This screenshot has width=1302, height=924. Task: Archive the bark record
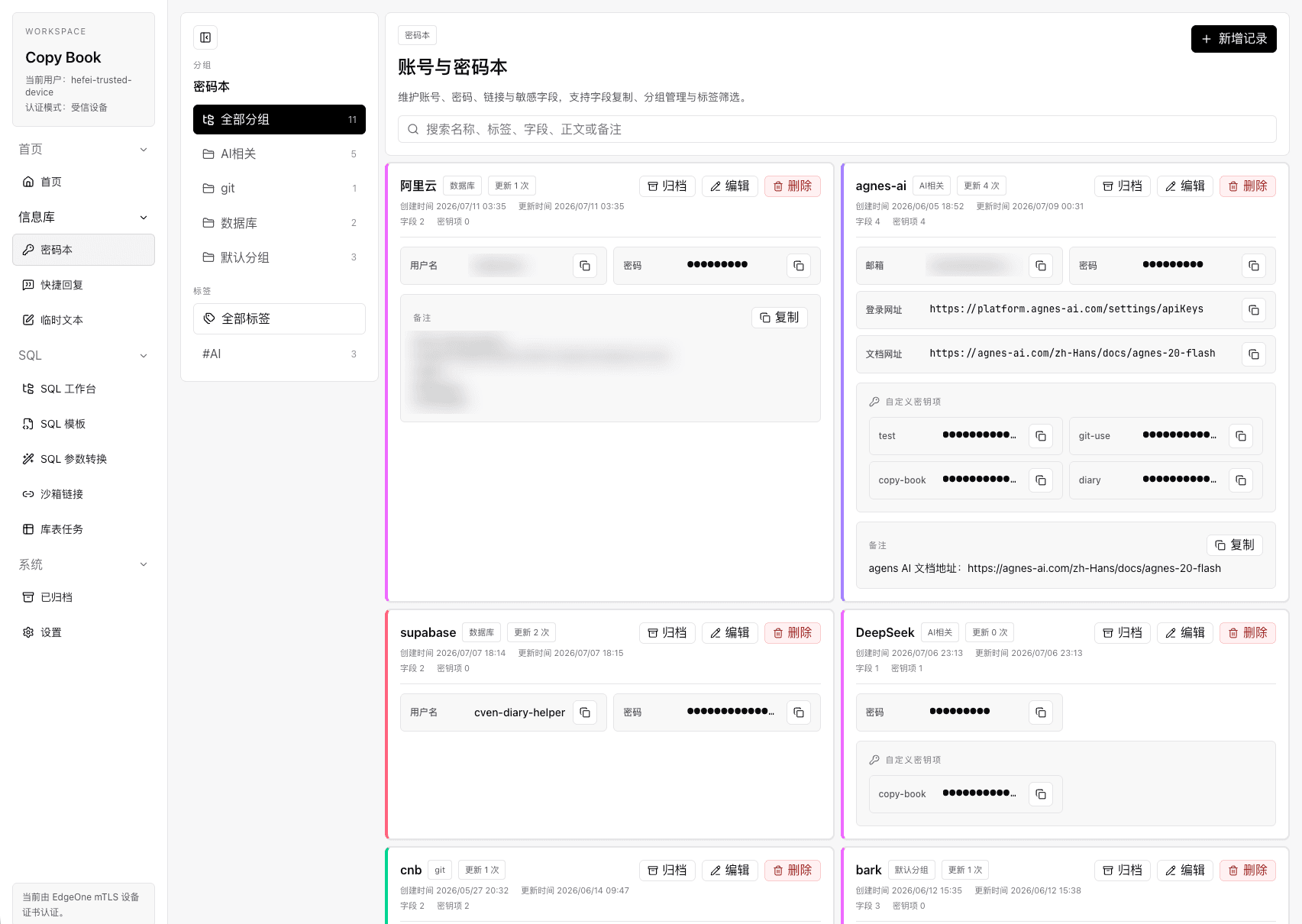[x=1123, y=871]
